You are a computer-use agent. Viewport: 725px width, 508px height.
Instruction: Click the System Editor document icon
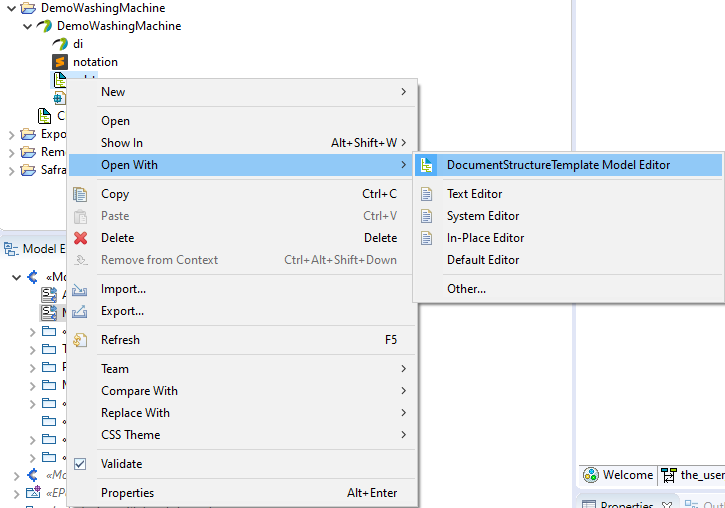click(x=426, y=216)
